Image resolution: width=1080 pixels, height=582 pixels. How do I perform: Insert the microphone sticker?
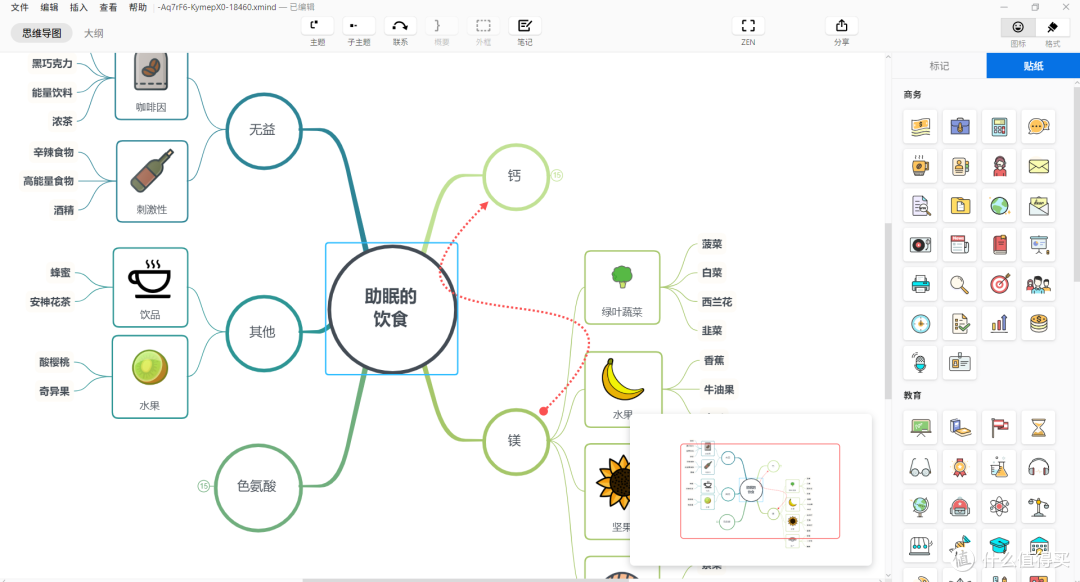coord(920,362)
